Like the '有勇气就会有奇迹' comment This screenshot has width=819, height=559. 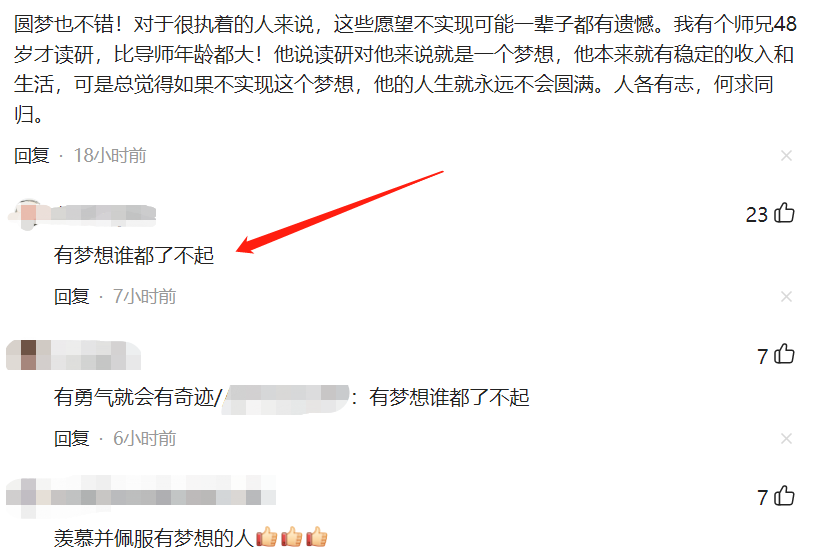pyautogui.click(x=784, y=355)
